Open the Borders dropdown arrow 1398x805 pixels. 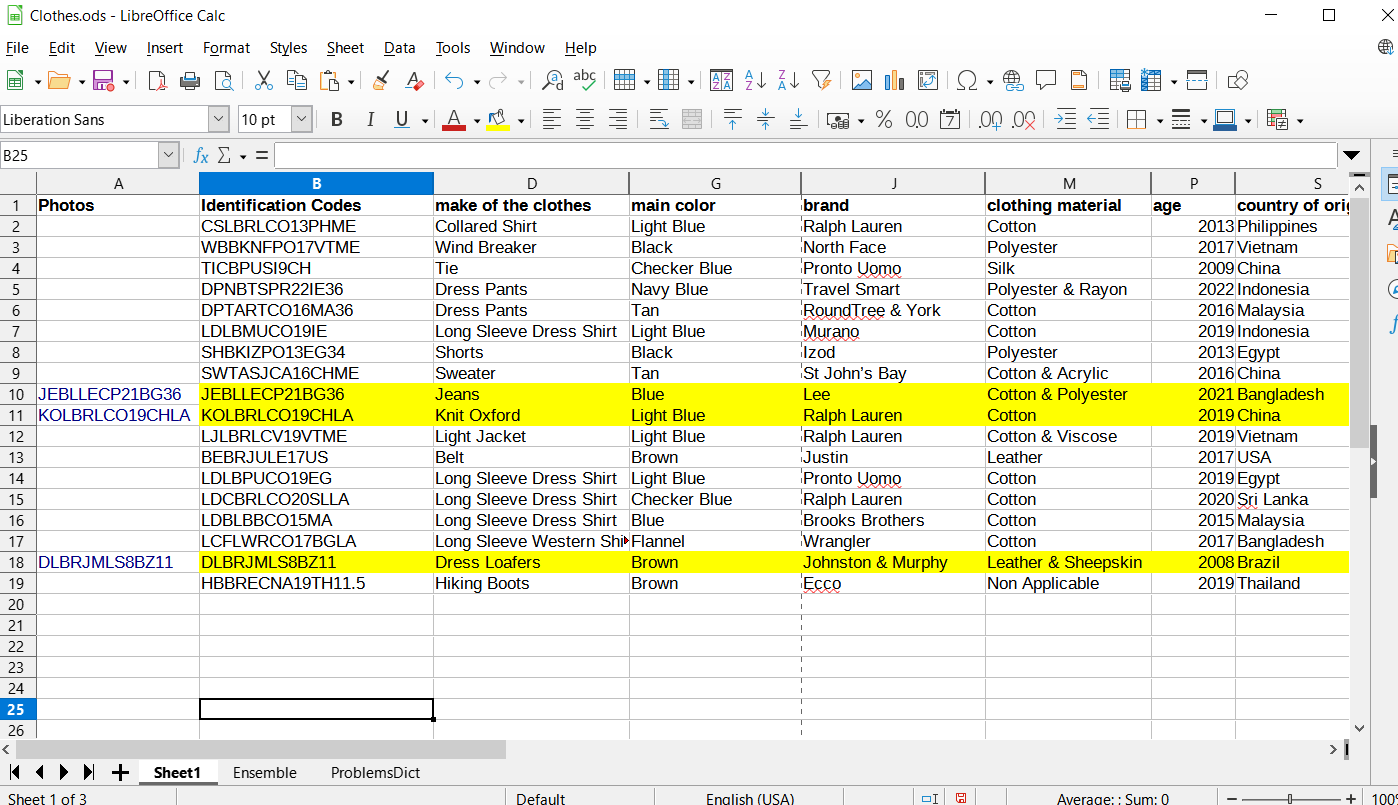click(1160, 121)
